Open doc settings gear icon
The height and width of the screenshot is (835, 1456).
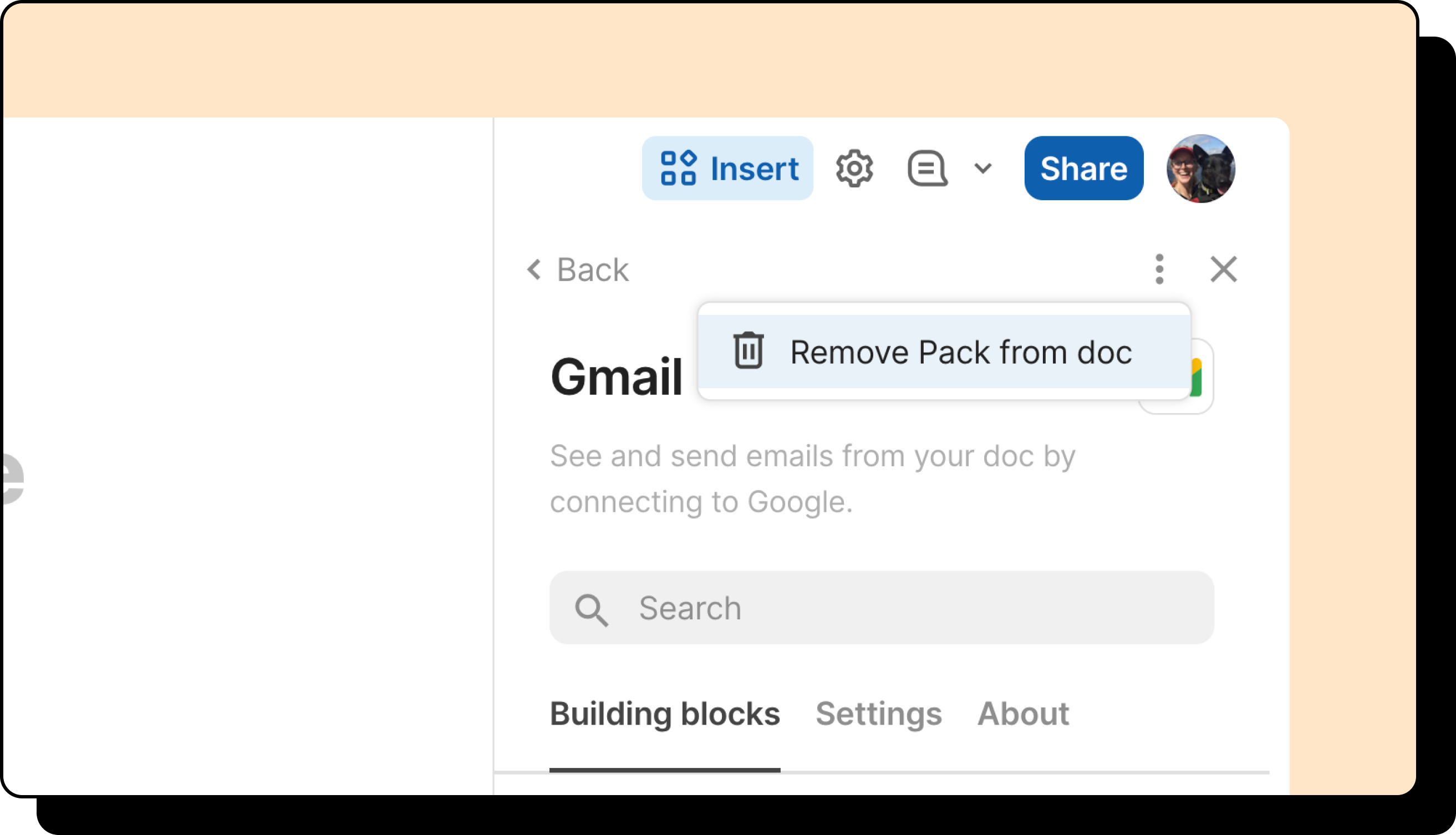coord(854,169)
